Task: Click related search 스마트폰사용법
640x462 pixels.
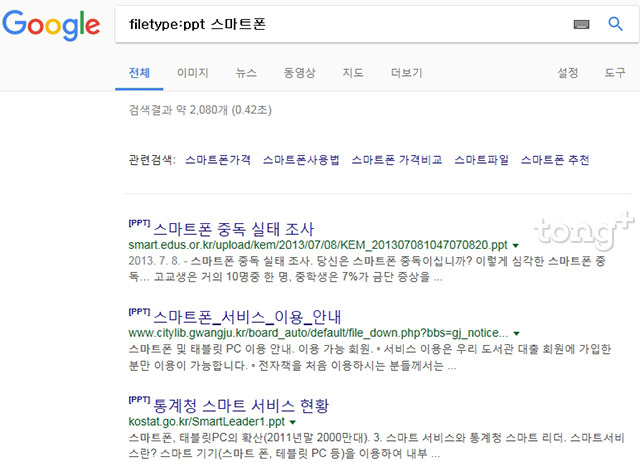Action: click(301, 160)
